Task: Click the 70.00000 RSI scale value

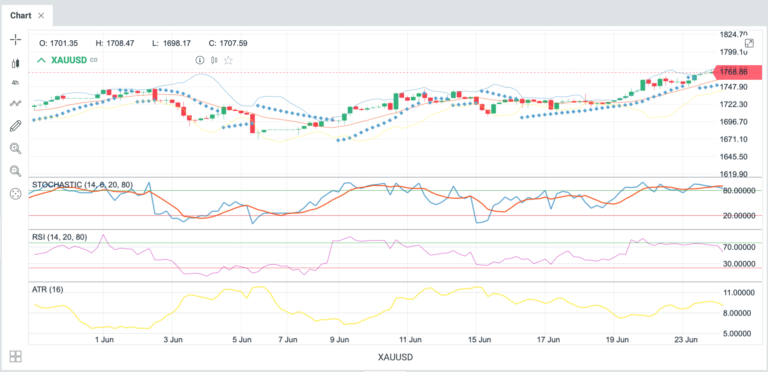Action: 738,247
